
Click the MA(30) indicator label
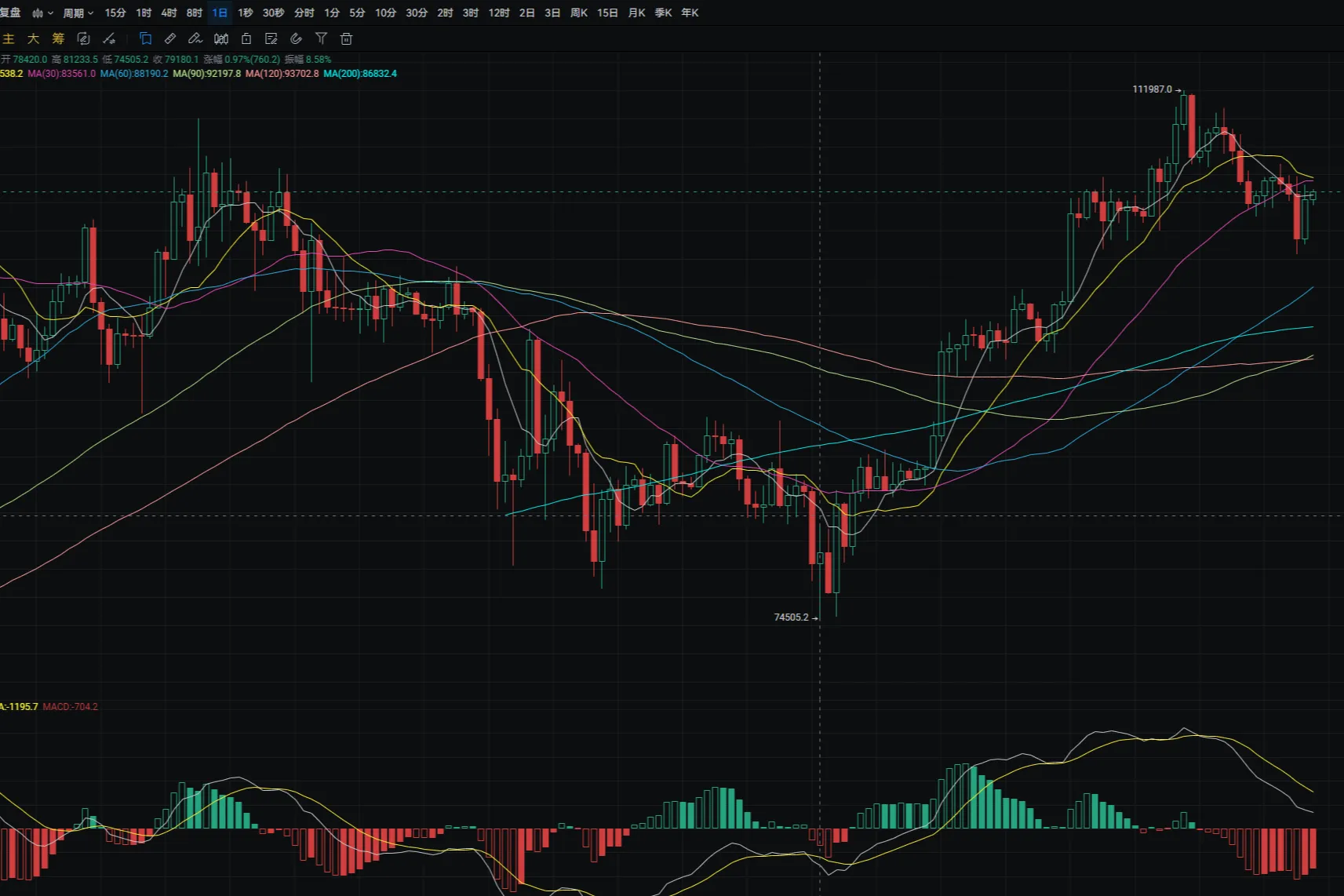(x=61, y=74)
